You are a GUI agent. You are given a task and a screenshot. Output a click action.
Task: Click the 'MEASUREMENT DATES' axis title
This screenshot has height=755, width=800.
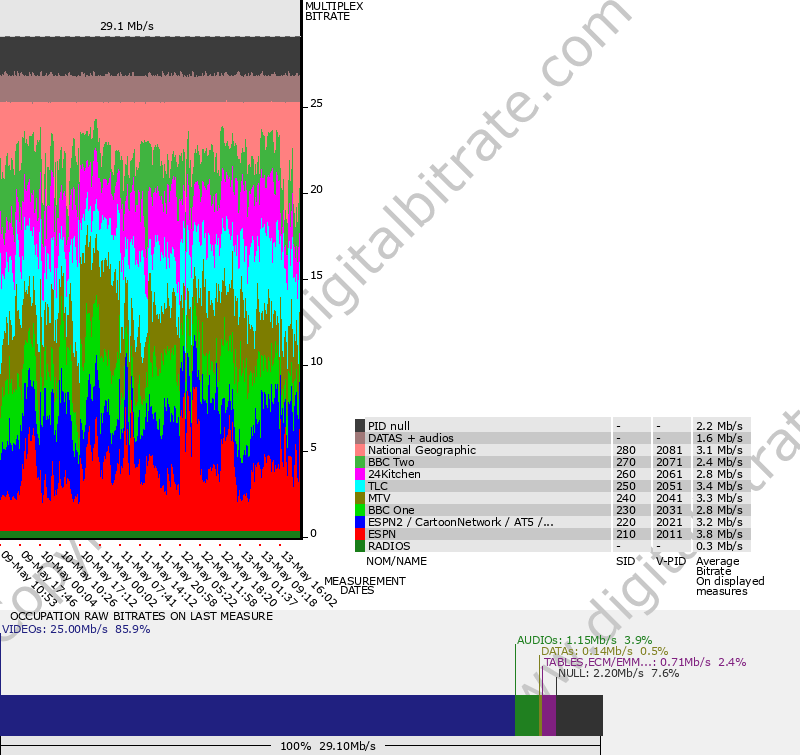[365, 586]
